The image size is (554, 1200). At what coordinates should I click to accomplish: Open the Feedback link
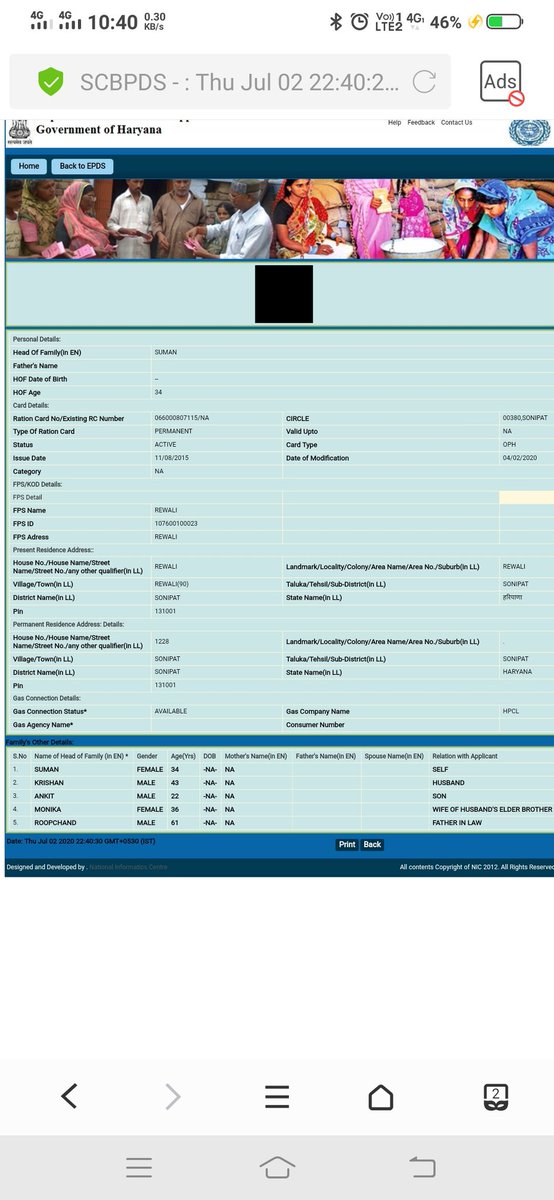coord(421,123)
